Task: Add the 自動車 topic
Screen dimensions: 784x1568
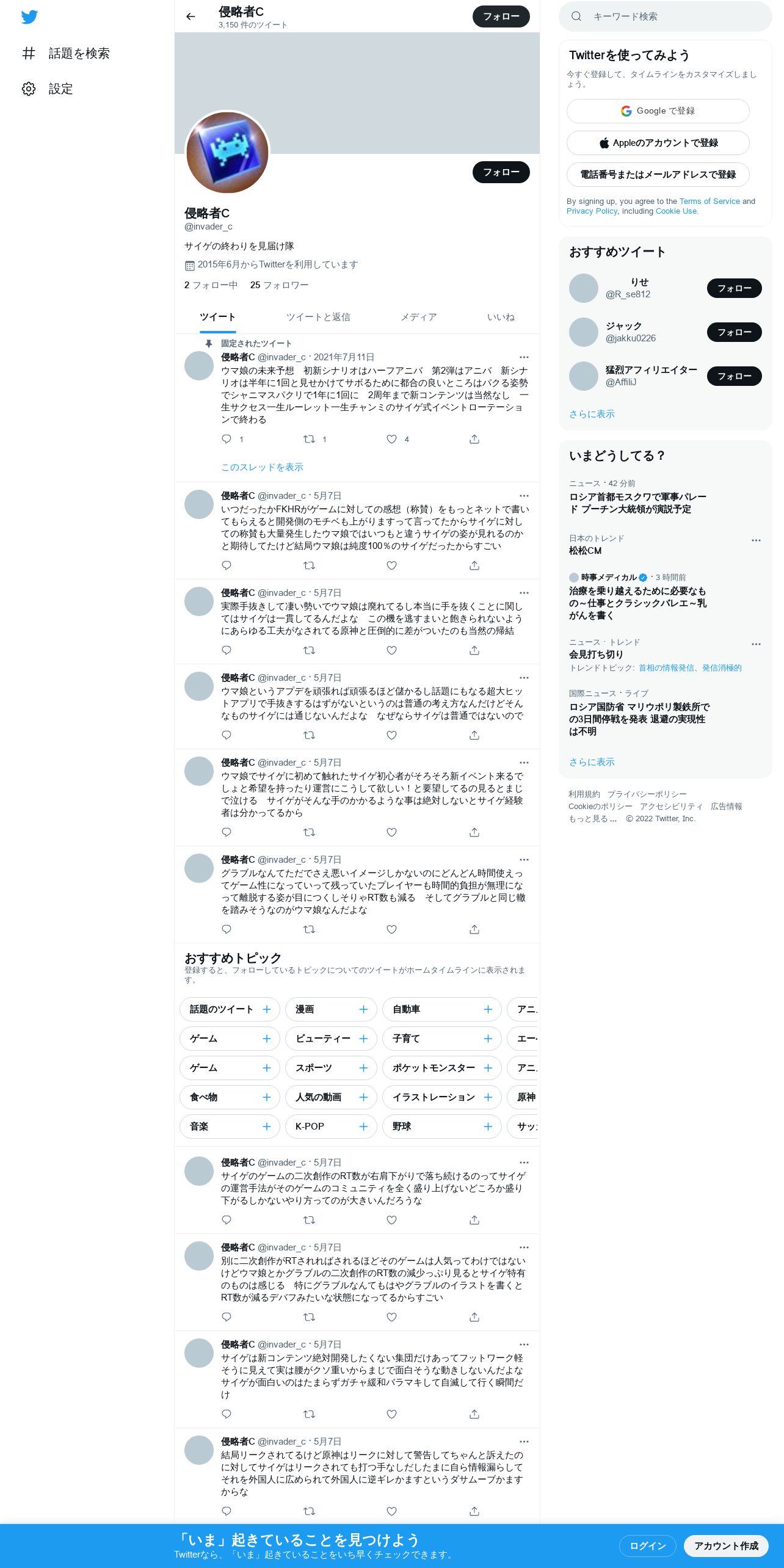Action: (488, 1009)
